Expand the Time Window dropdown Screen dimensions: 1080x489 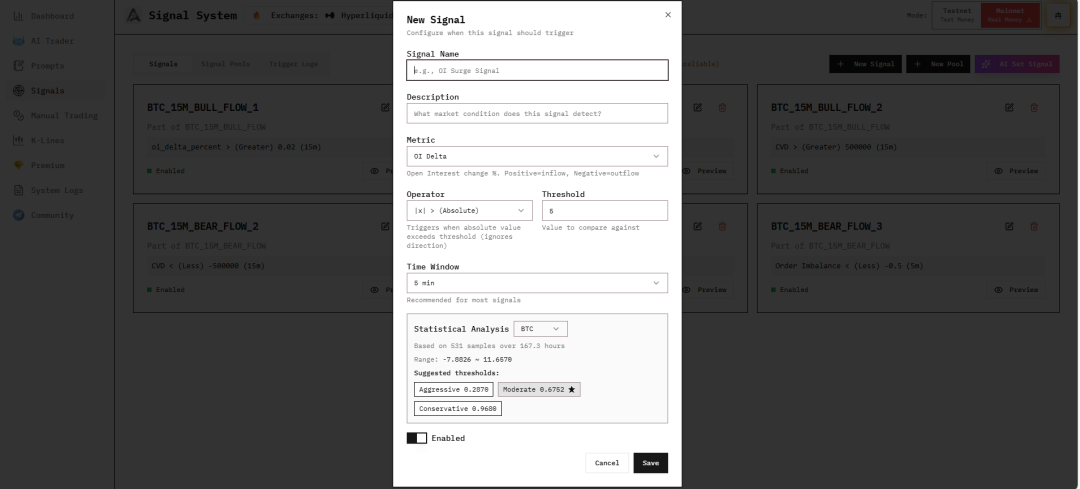pos(537,283)
